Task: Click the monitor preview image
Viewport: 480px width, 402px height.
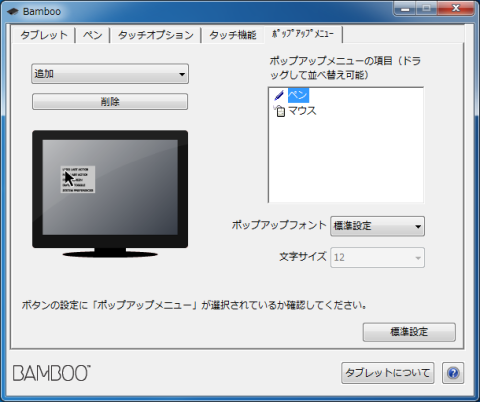Action: pyautogui.click(x=110, y=194)
